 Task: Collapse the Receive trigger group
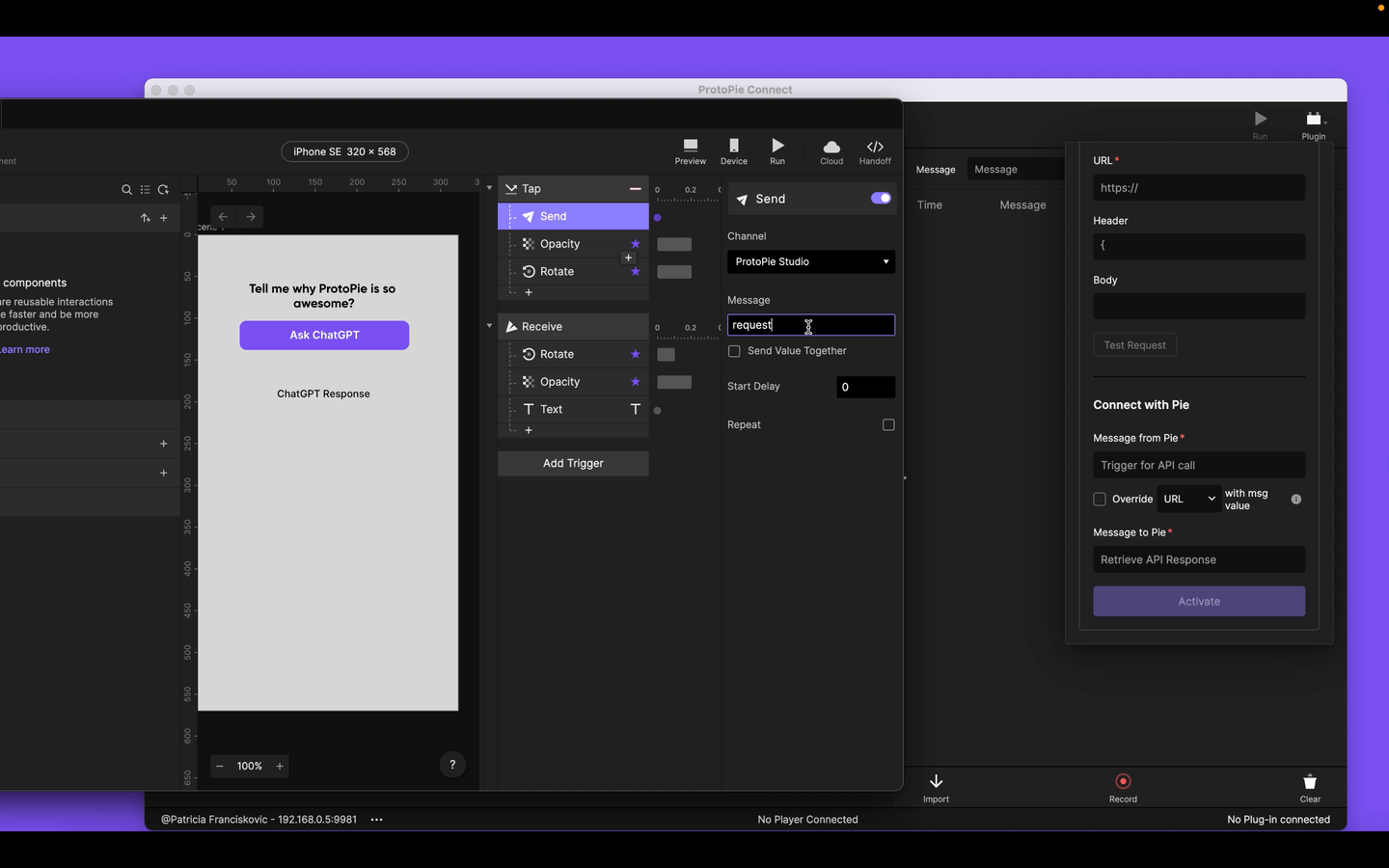pyautogui.click(x=489, y=326)
